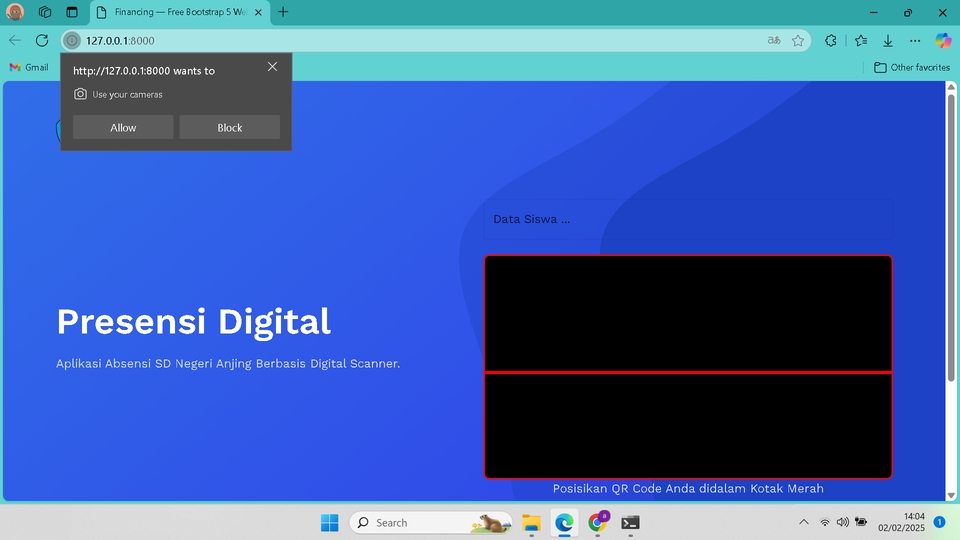
Task: Open File Explorer from taskbar
Action: coord(531,523)
